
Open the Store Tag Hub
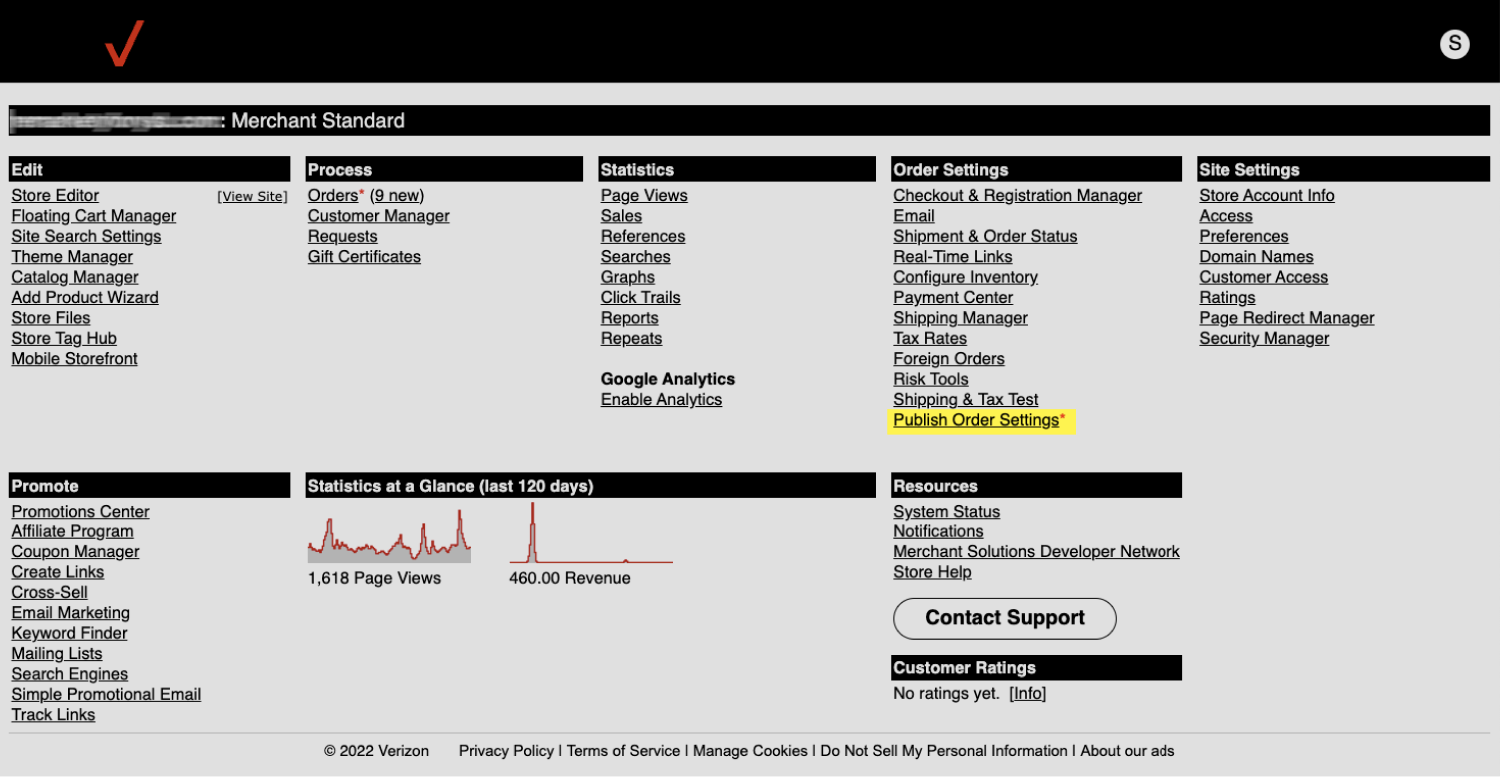pyautogui.click(x=64, y=338)
